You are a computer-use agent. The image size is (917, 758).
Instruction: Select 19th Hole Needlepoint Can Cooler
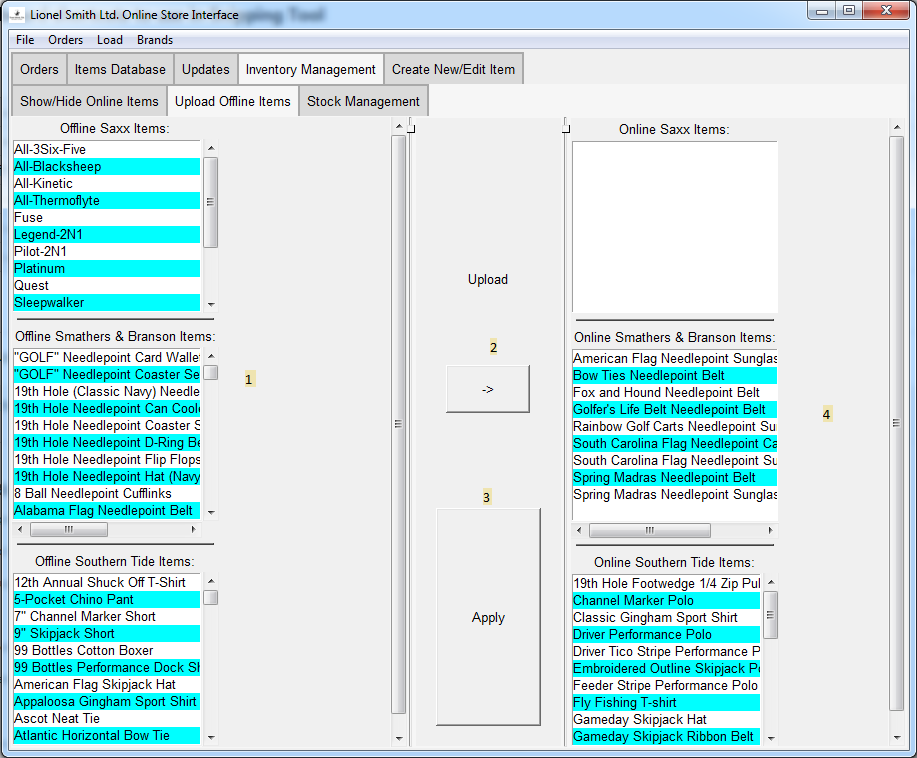pyautogui.click(x=106, y=408)
